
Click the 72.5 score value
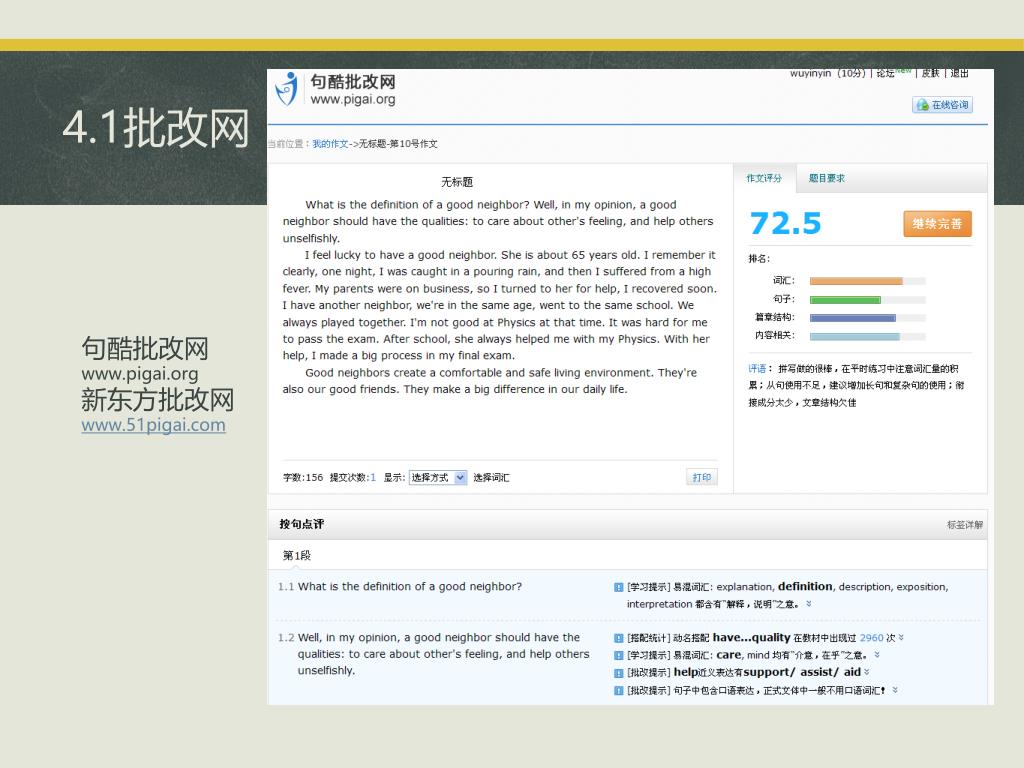[785, 223]
